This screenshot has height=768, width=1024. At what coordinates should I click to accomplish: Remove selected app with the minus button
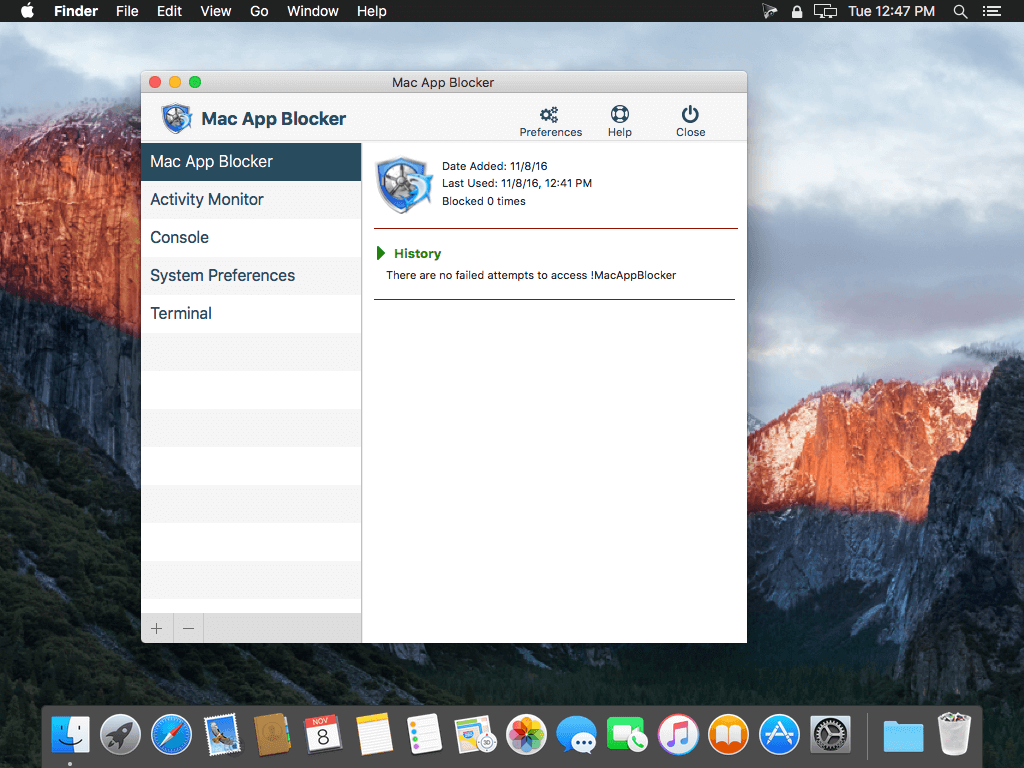coord(189,628)
